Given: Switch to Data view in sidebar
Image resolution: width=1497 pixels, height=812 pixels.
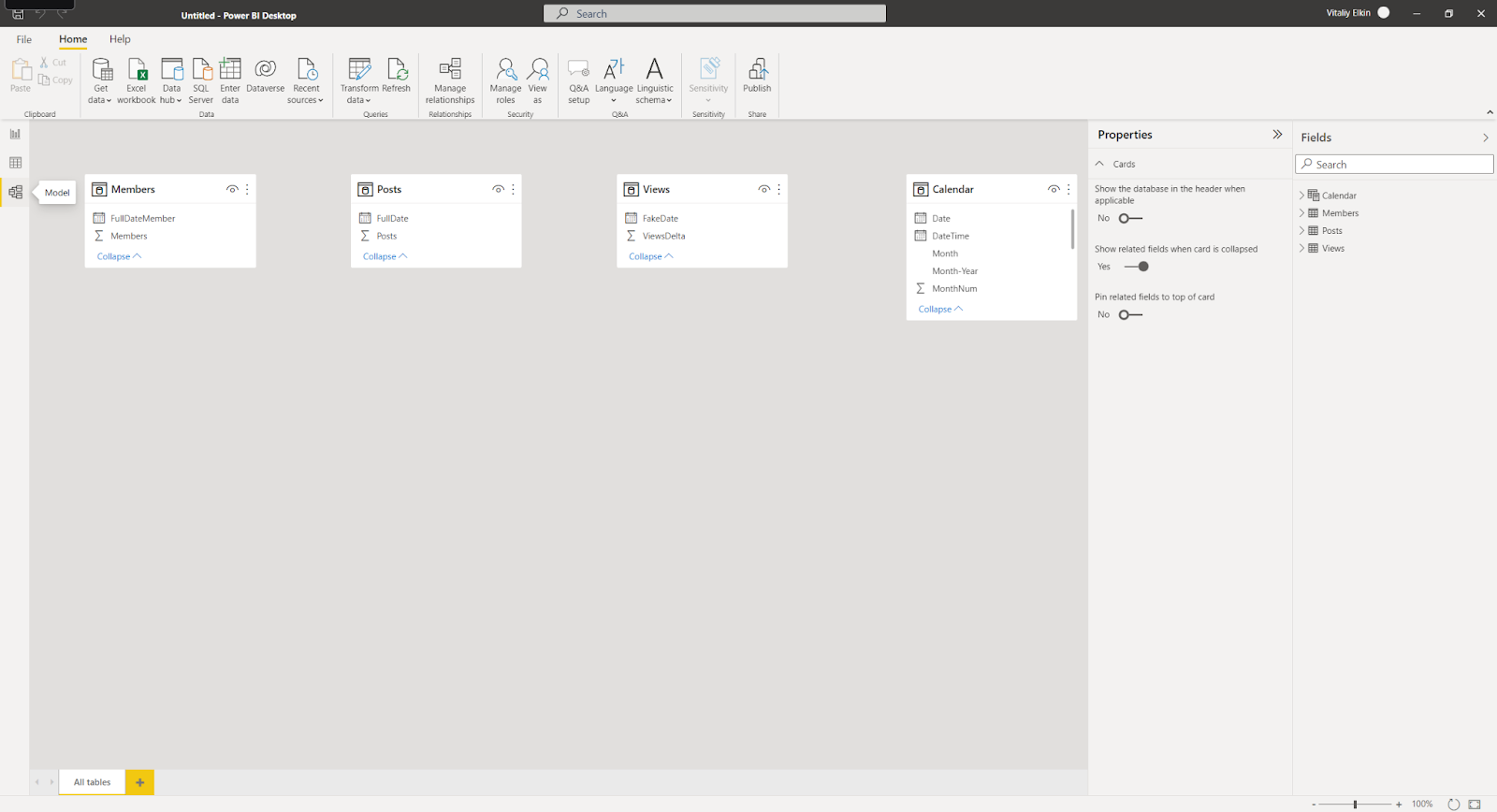Looking at the screenshot, I should [x=15, y=163].
